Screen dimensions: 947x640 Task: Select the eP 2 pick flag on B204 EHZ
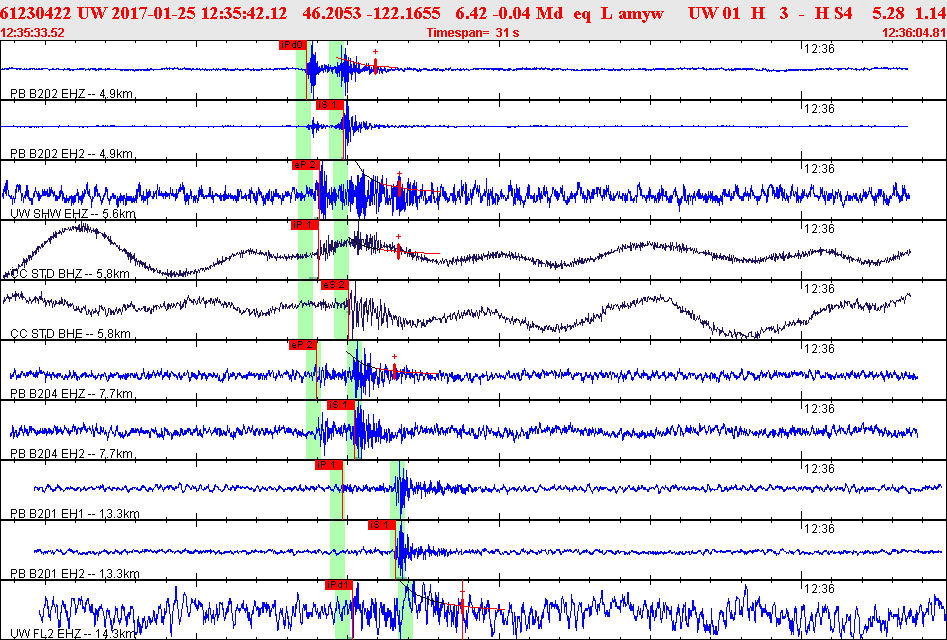click(303, 345)
